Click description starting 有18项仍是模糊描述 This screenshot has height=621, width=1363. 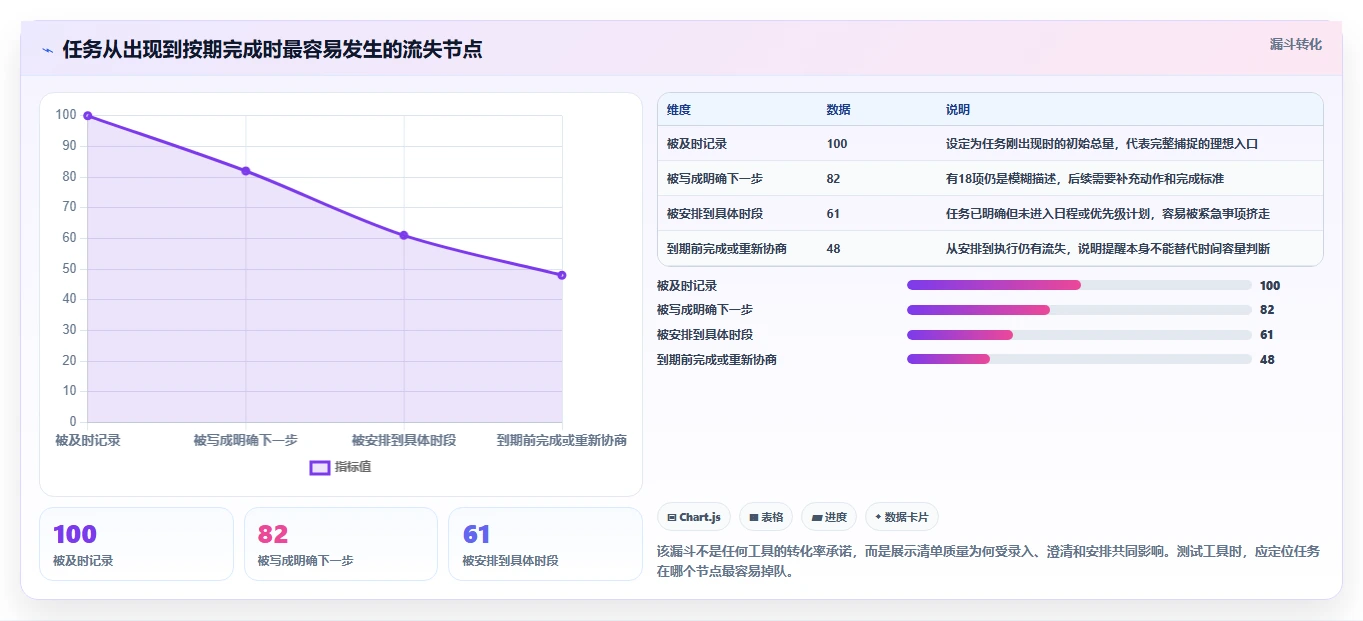[x=1085, y=178]
